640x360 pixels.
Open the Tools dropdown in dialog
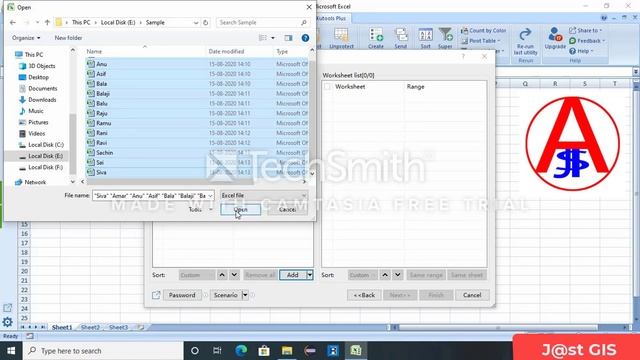point(200,209)
